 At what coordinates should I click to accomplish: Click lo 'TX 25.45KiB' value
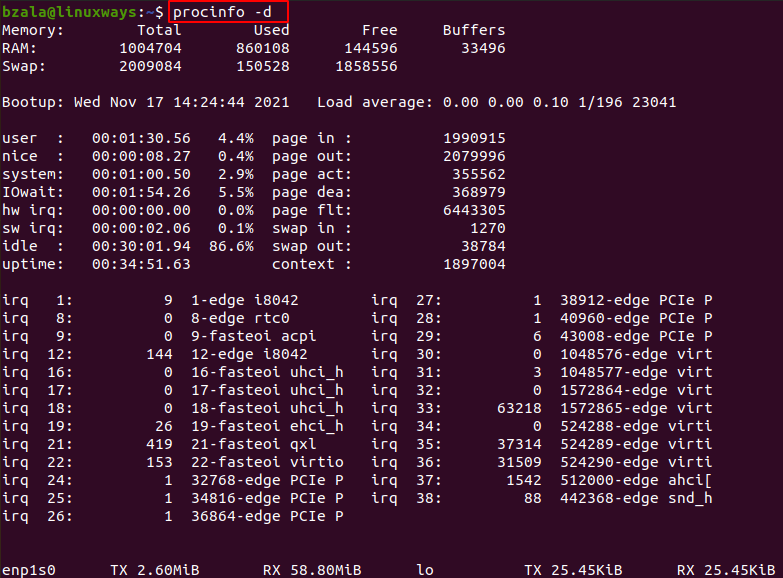point(573,570)
